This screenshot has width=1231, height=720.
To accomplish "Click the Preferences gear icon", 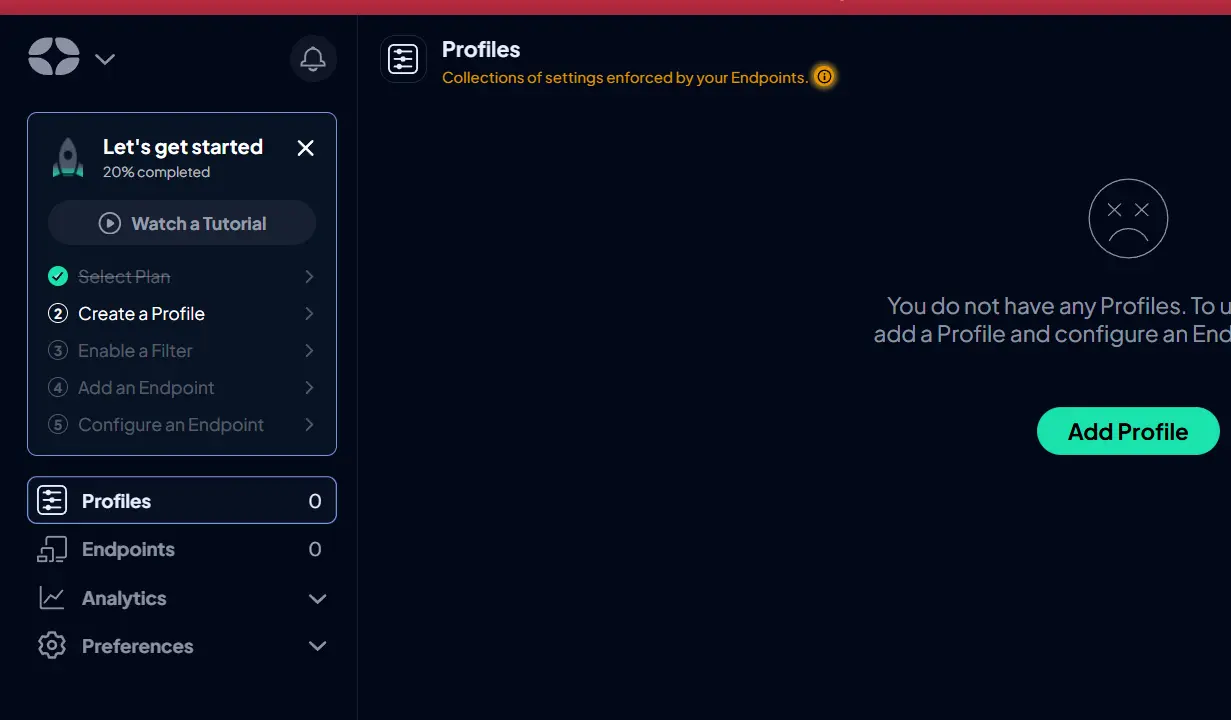I will pyautogui.click(x=52, y=646).
